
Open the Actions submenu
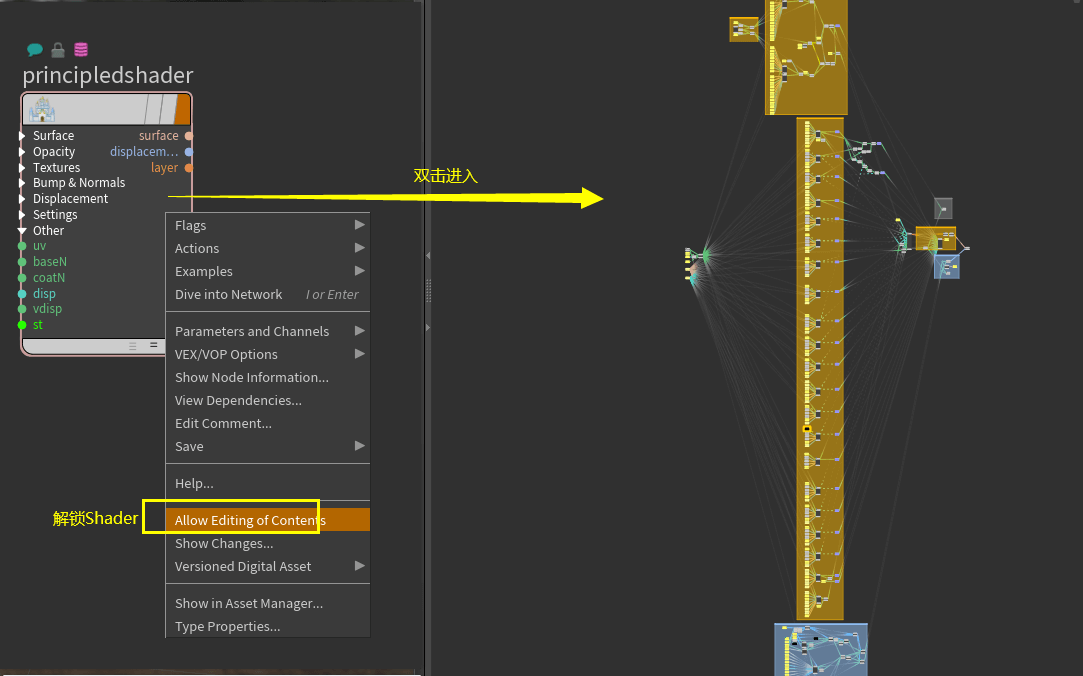(268, 248)
